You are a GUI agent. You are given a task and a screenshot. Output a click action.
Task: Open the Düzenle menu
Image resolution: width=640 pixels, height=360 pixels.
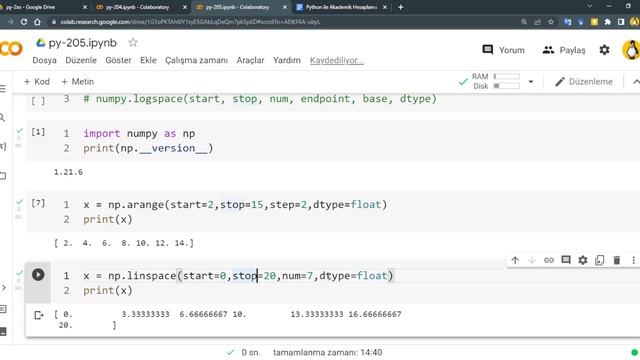[x=81, y=60]
